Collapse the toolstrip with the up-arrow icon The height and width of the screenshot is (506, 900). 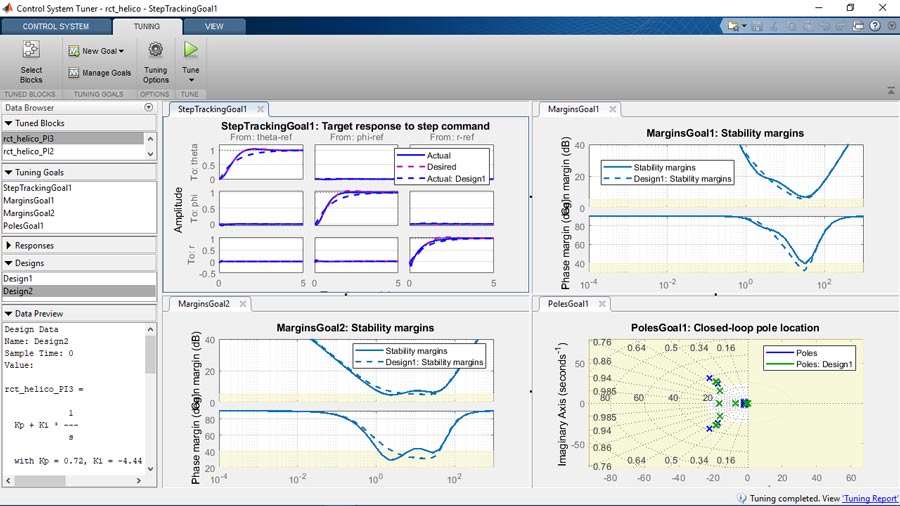pyautogui.click(x=890, y=91)
